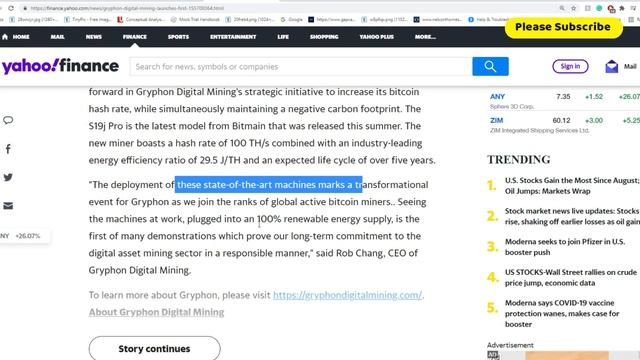640x360 pixels.
Task: Open trending story US STOCKS-Wall Street rallies
Action: [571, 278]
